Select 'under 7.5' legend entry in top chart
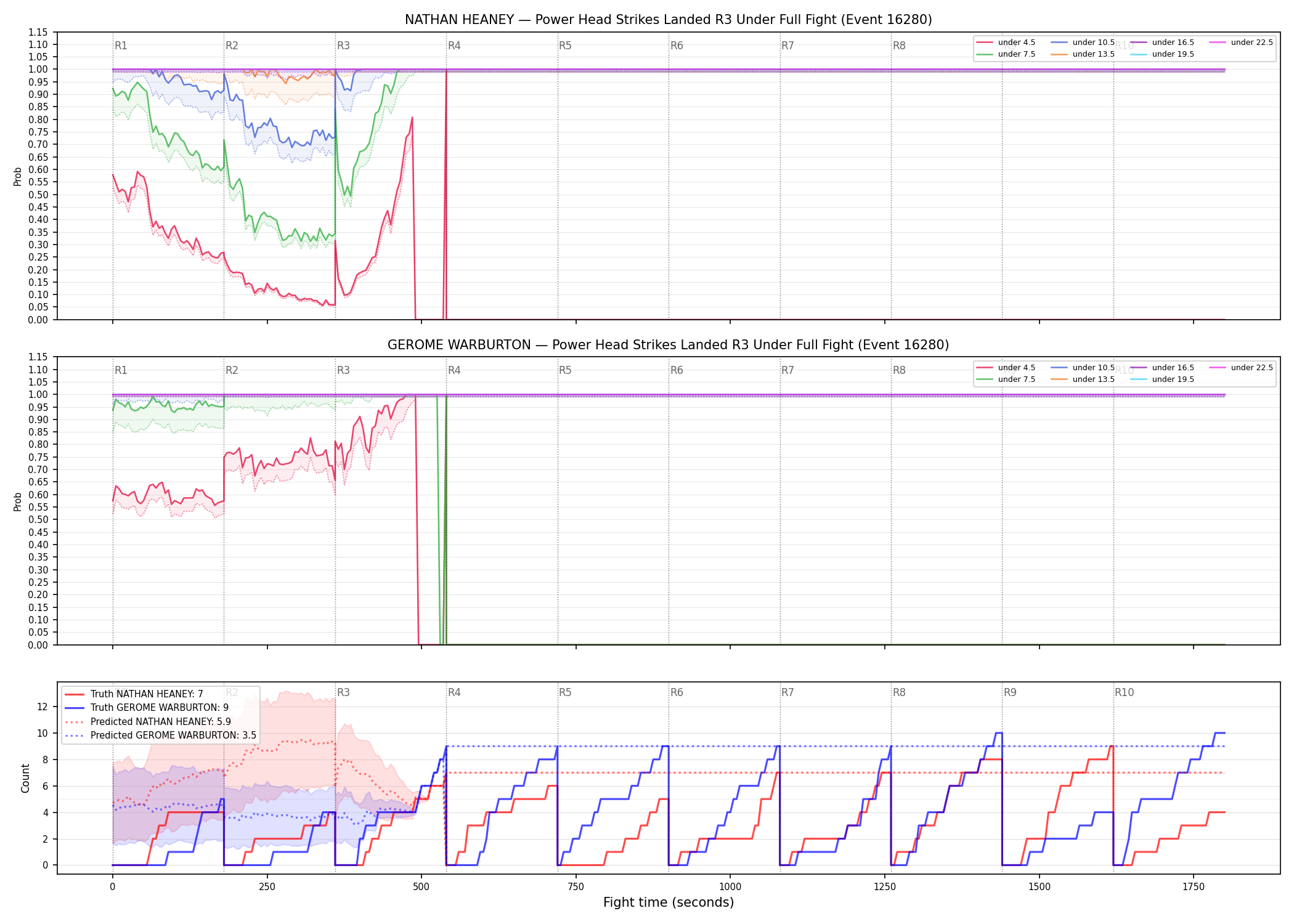This screenshot has height=924, width=1294. point(1006,54)
